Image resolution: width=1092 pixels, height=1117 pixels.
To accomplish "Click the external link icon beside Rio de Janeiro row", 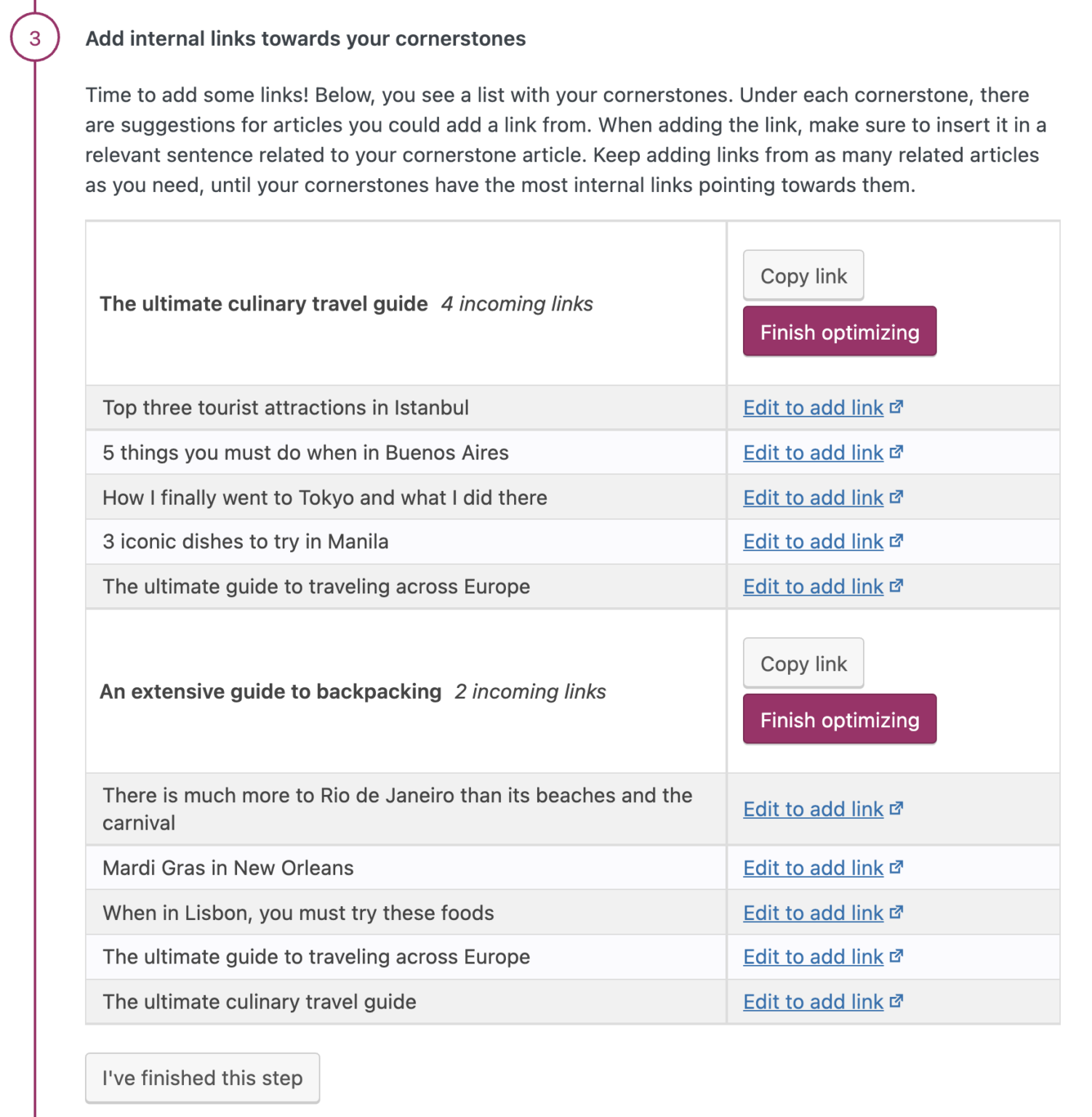I will coord(897,808).
